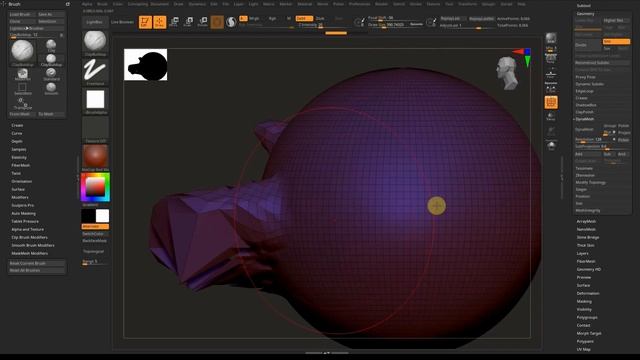Toggle the Rgb mode button

click(272, 18)
